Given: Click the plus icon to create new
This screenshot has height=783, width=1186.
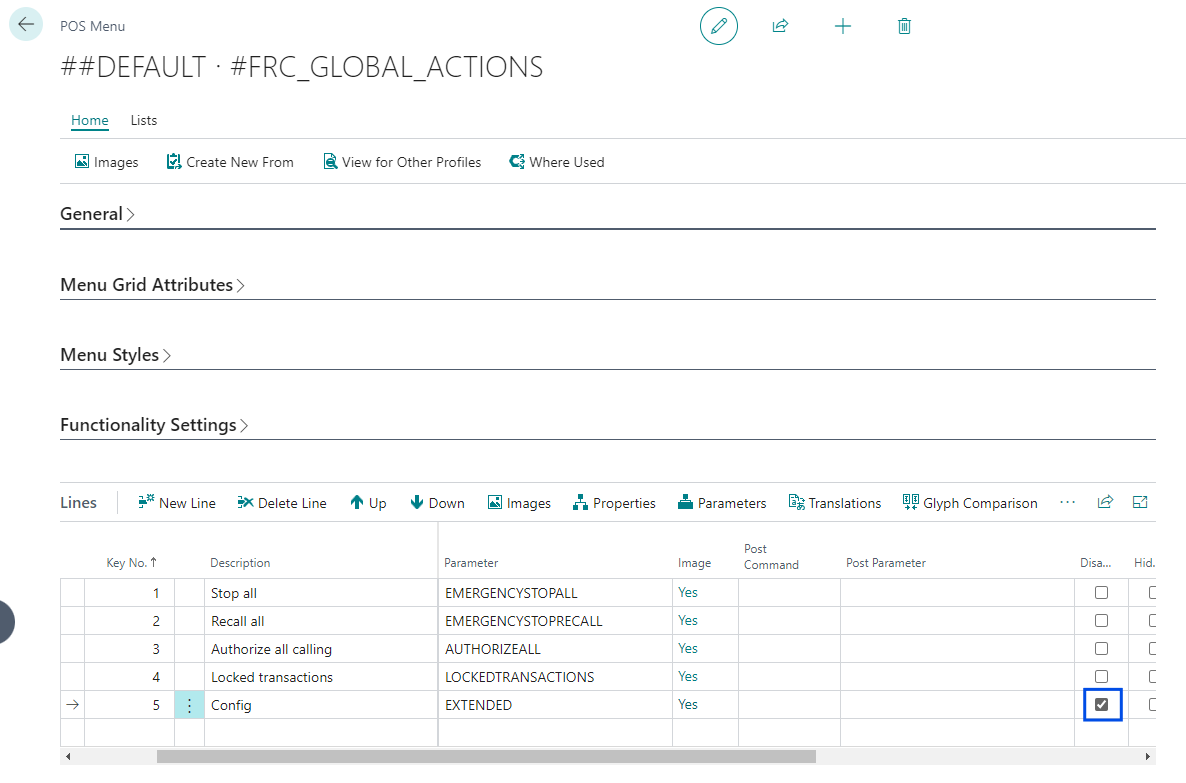Looking at the screenshot, I should [x=842, y=26].
